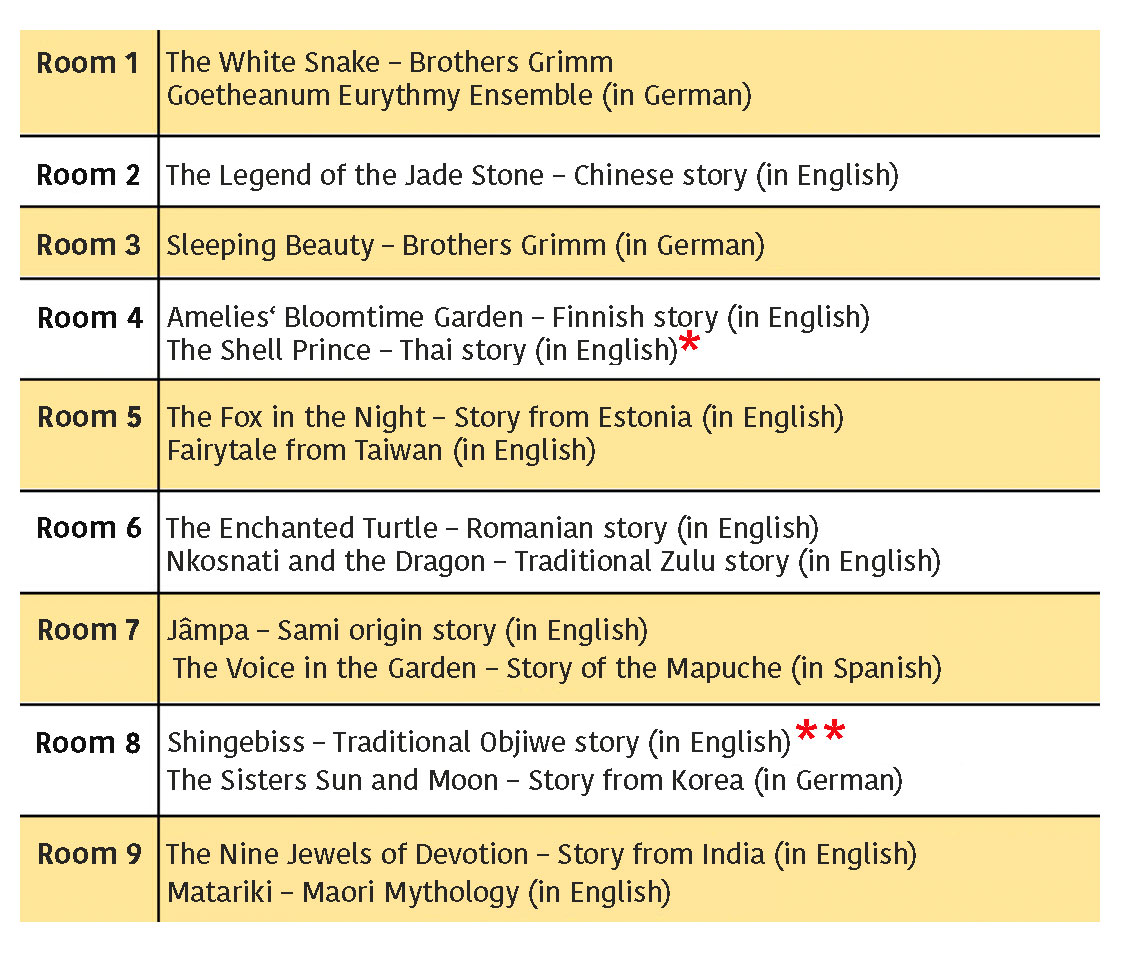Screen dimensions: 1123x957
Task: Select the Sleeping Beauty – Brothers Grimm line
Action: [x=465, y=245]
